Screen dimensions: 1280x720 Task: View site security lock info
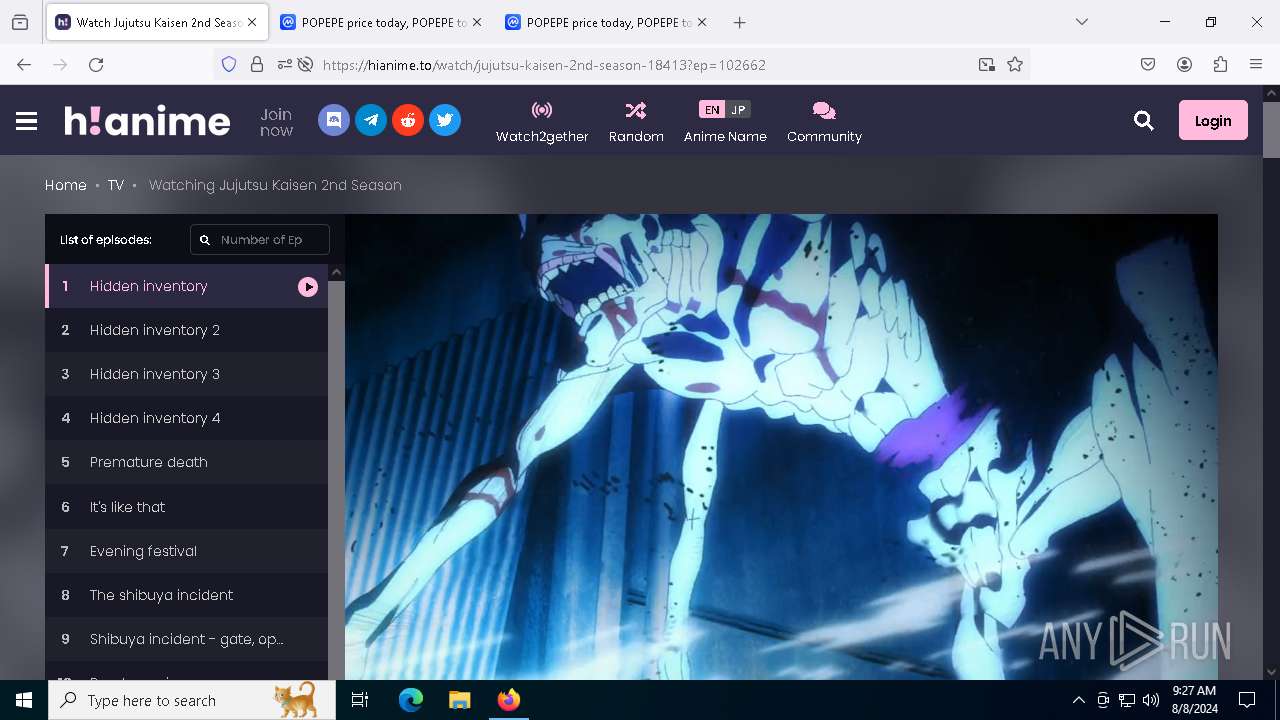pyautogui.click(x=257, y=64)
